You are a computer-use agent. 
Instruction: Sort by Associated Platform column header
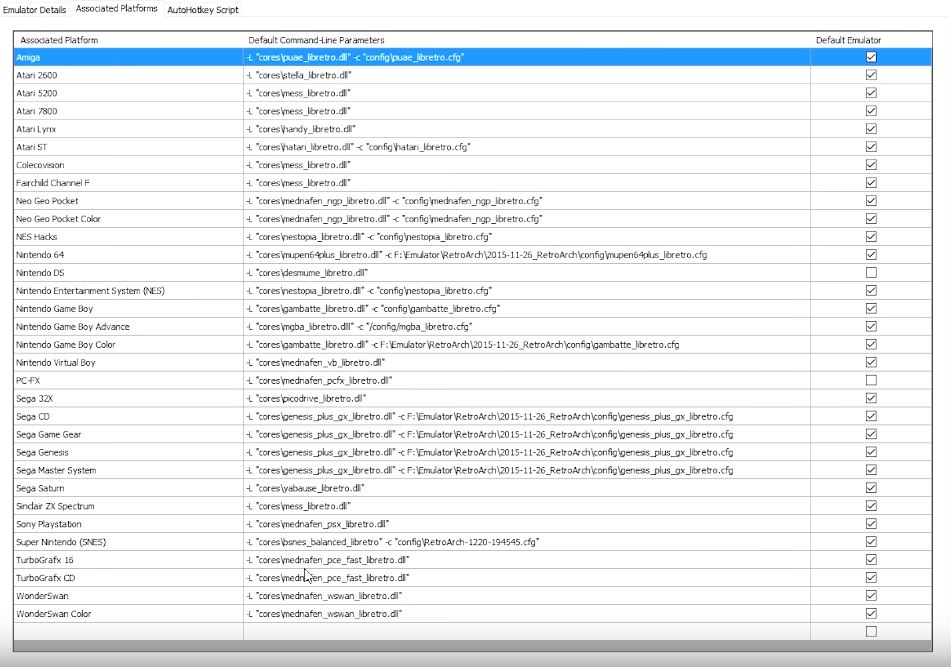(x=128, y=40)
